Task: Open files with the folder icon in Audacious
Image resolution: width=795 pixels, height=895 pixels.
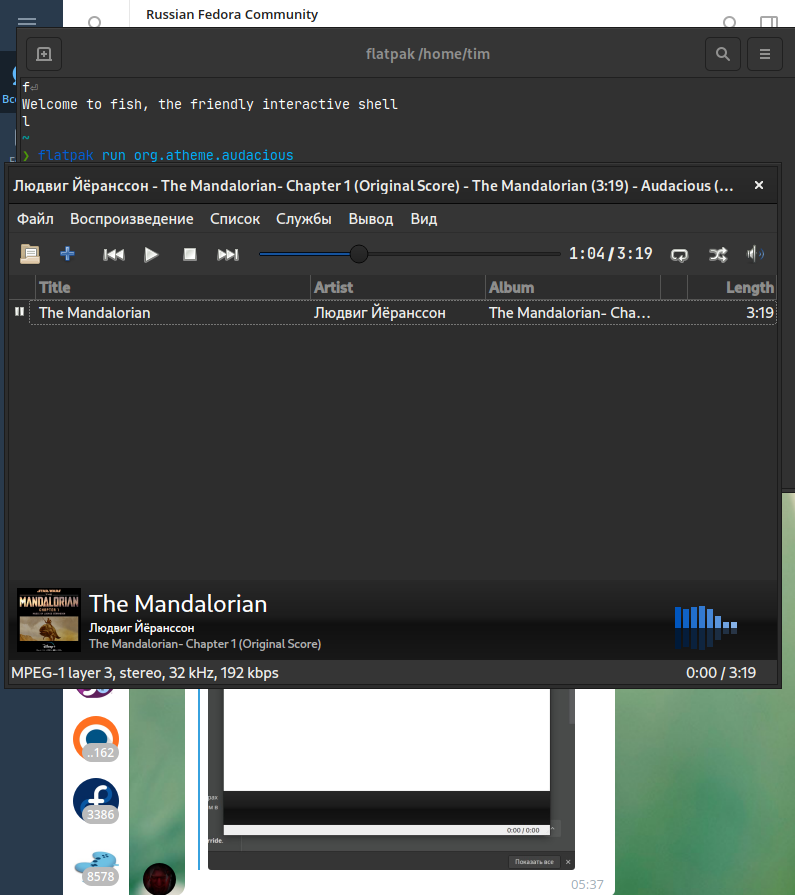Action: pos(30,254)
